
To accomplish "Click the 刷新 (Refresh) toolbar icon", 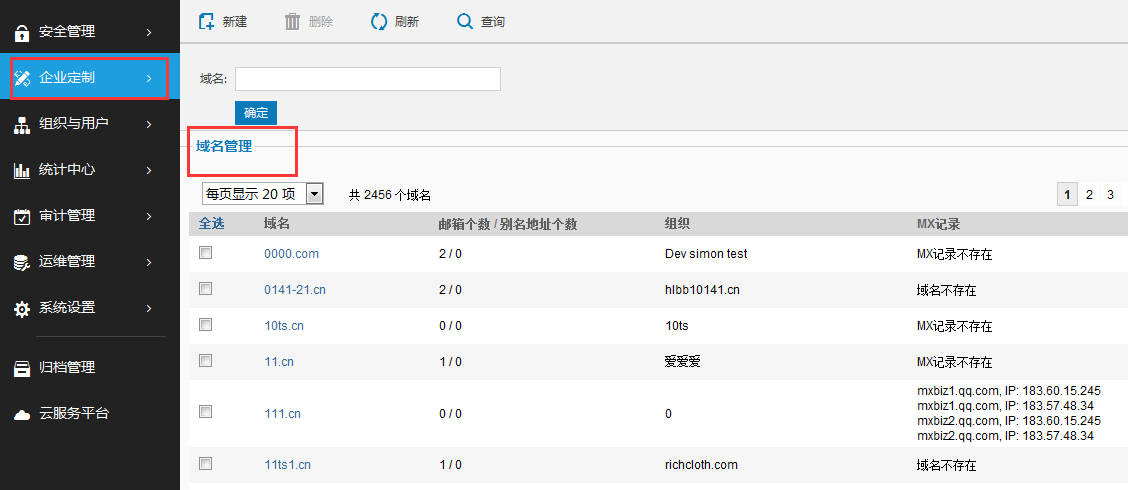I will (378, 21).
